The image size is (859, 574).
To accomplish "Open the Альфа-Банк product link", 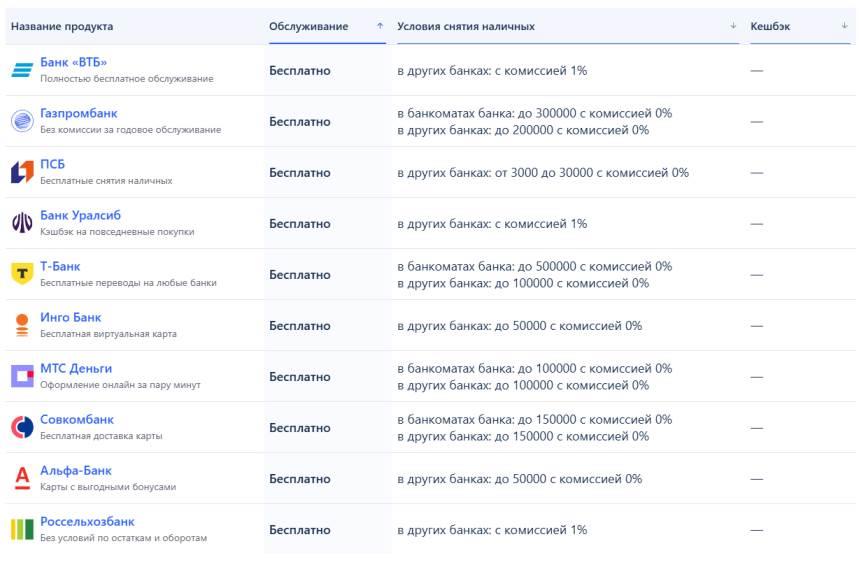I will pyautogui.click(x=76, y=470).
